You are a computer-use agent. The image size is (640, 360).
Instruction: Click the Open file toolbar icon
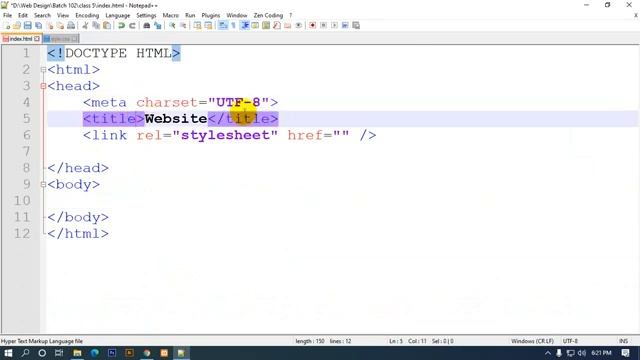click(17, 25)
